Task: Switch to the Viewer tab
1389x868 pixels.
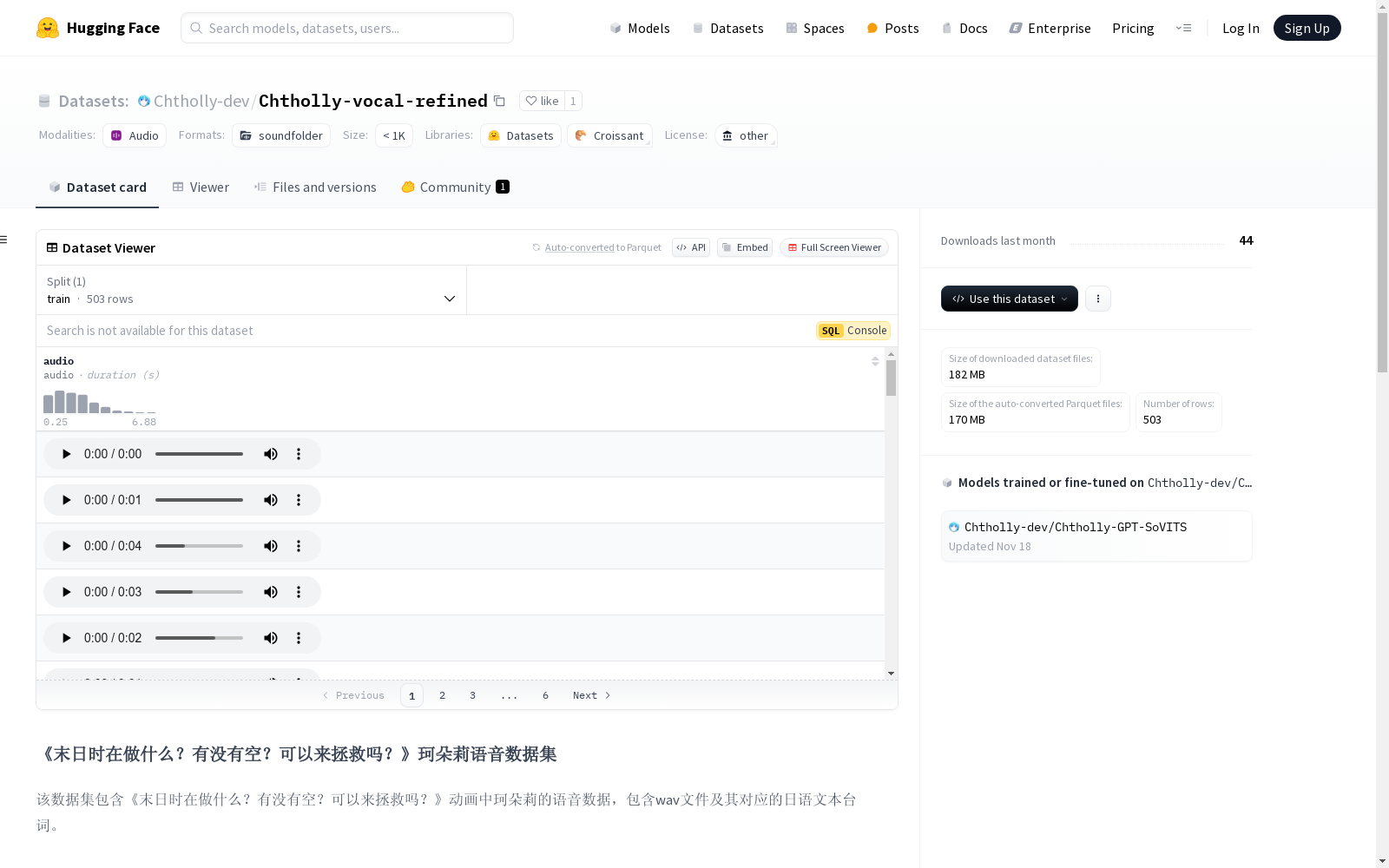Action: 201,187
